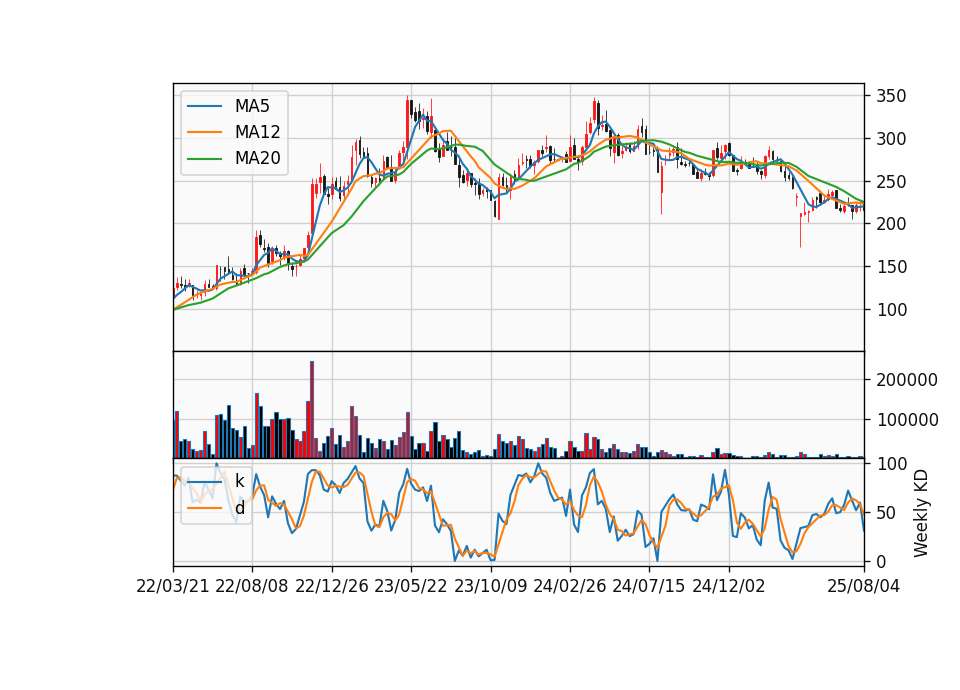Click the 24/02/26 date axis label
960x690 pixels.
point(569,586)
